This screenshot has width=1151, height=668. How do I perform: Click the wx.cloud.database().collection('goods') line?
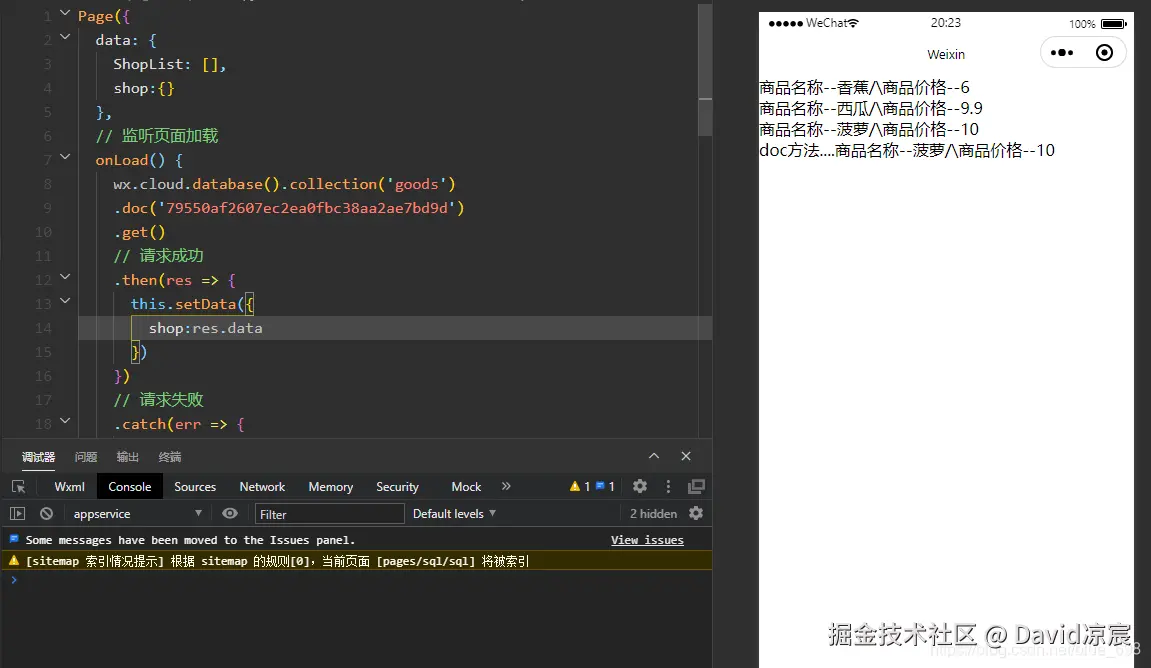tap(284, 184)
